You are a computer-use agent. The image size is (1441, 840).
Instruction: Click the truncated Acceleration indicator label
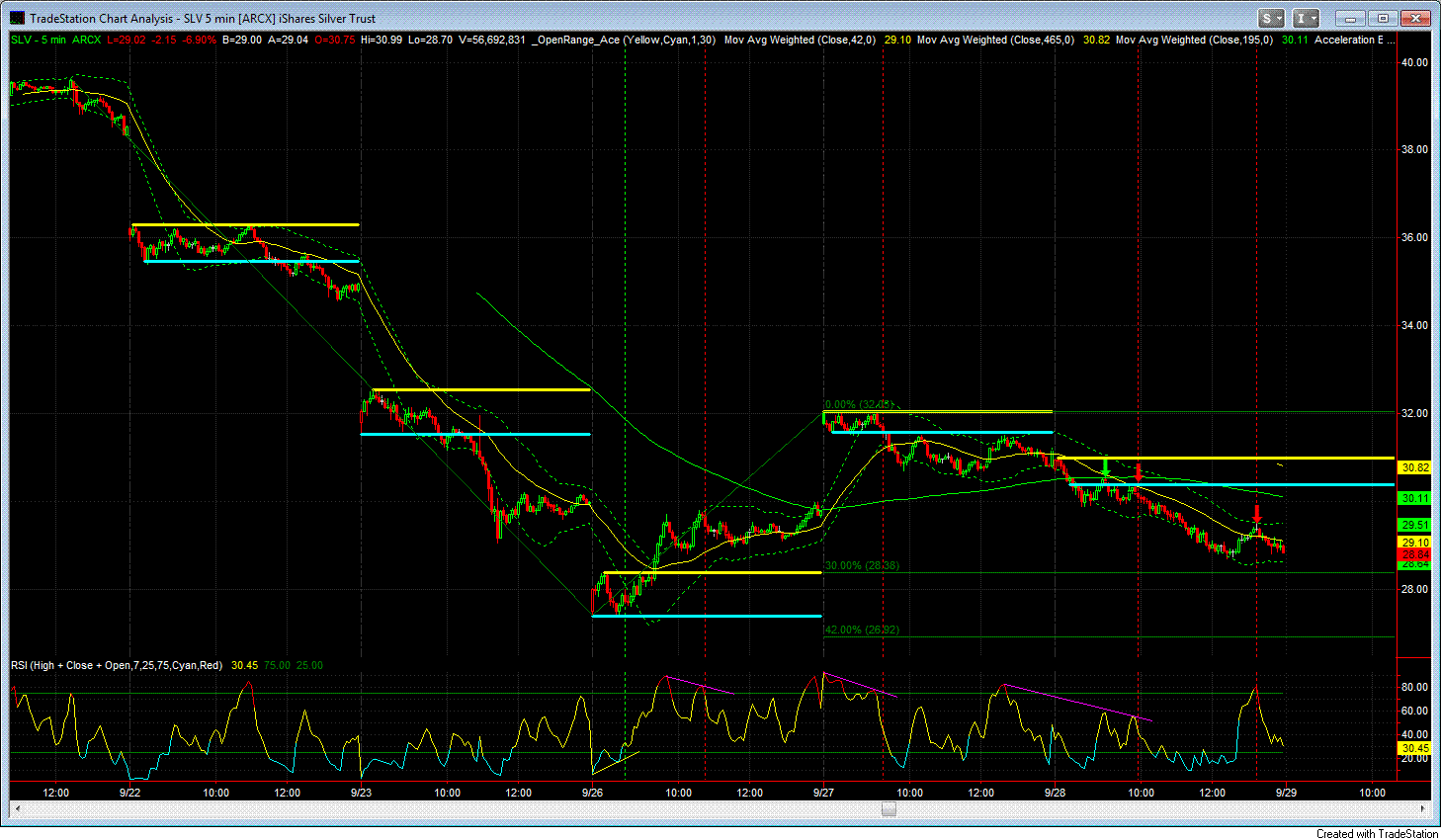(x=1355, y=40)
